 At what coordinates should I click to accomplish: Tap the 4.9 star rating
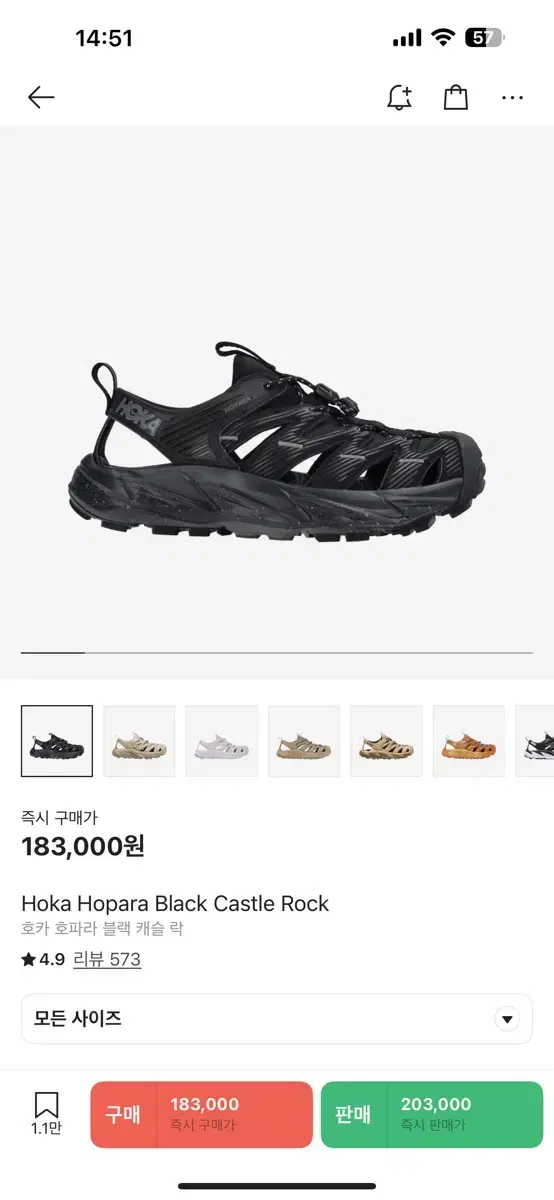coord(43,960)
